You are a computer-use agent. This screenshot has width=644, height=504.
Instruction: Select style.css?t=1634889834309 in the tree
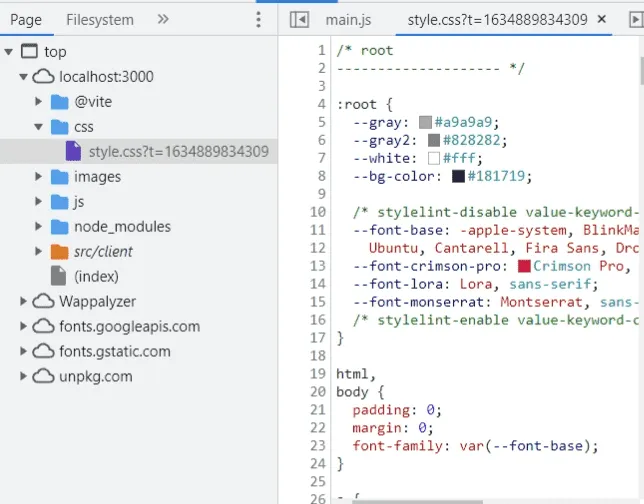179,152
